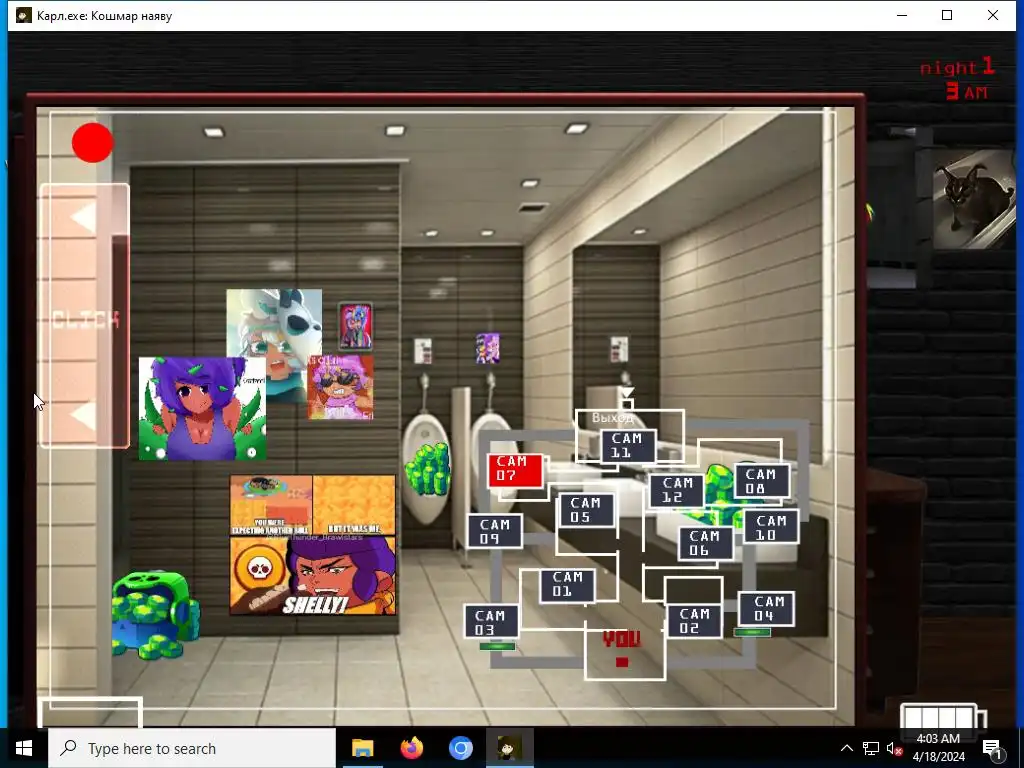Switch to CAM 11 on the map
Image resolution: width=1024 pixels, height=768 pixels.
(x=628, y=446)
